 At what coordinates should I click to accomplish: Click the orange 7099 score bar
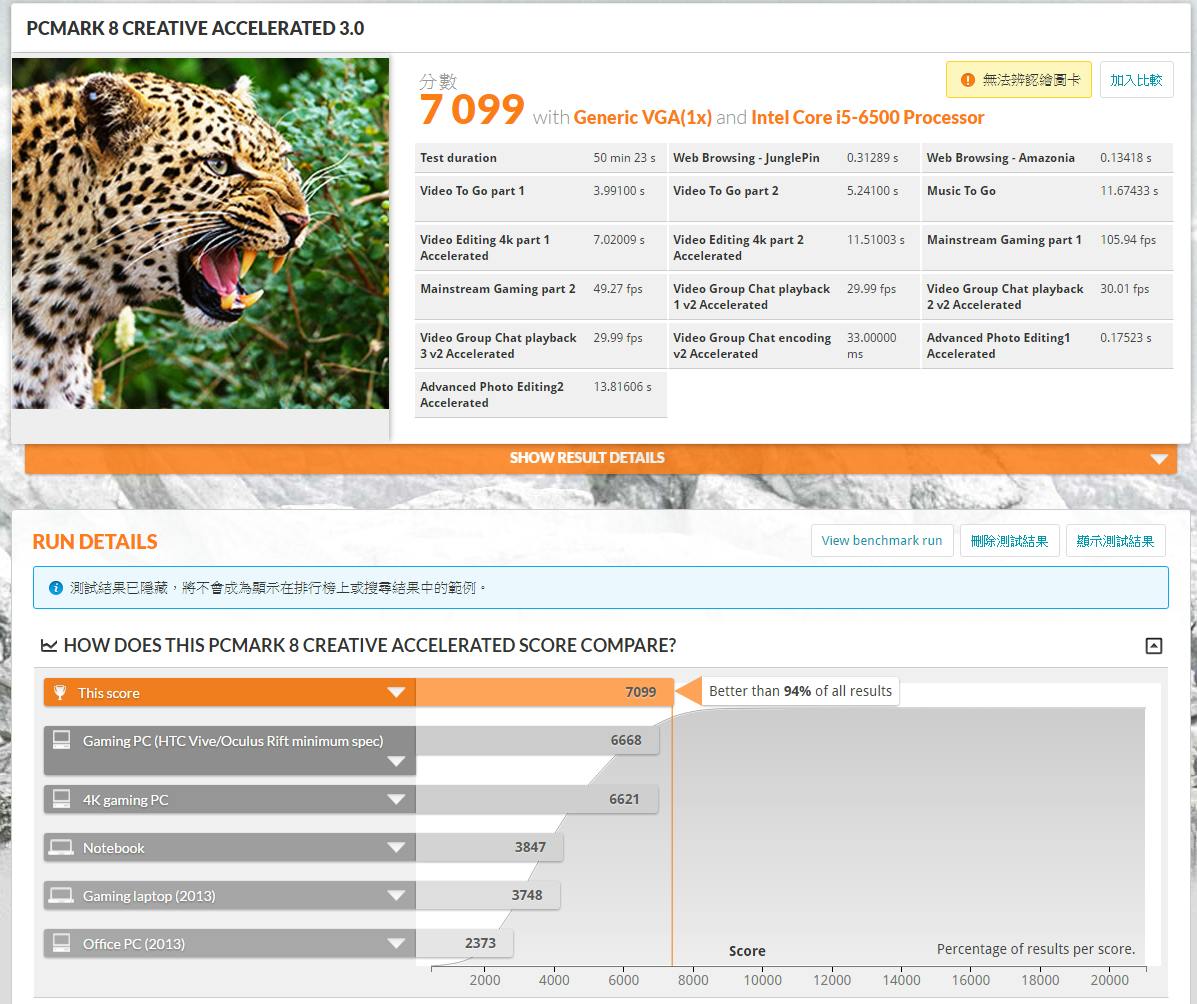tap(544, 692)
